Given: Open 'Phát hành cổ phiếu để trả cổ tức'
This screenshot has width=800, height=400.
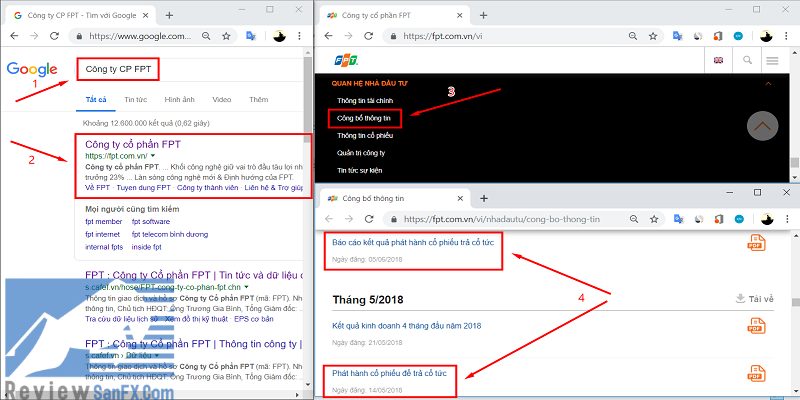Looking at the screenshot, I should coord(389,373).
